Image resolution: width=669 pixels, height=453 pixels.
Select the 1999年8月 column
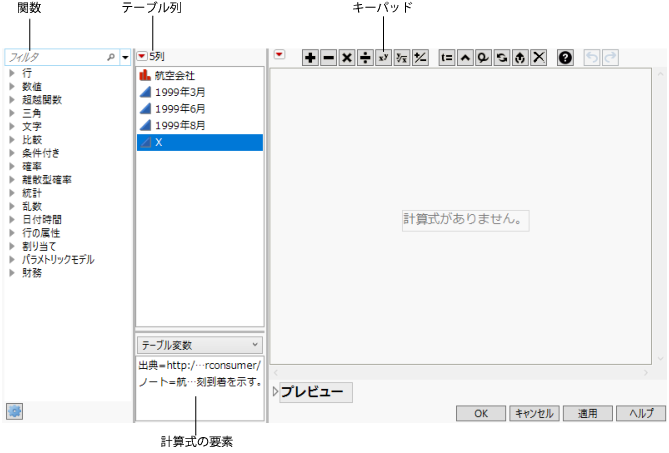tap(200, 125)
